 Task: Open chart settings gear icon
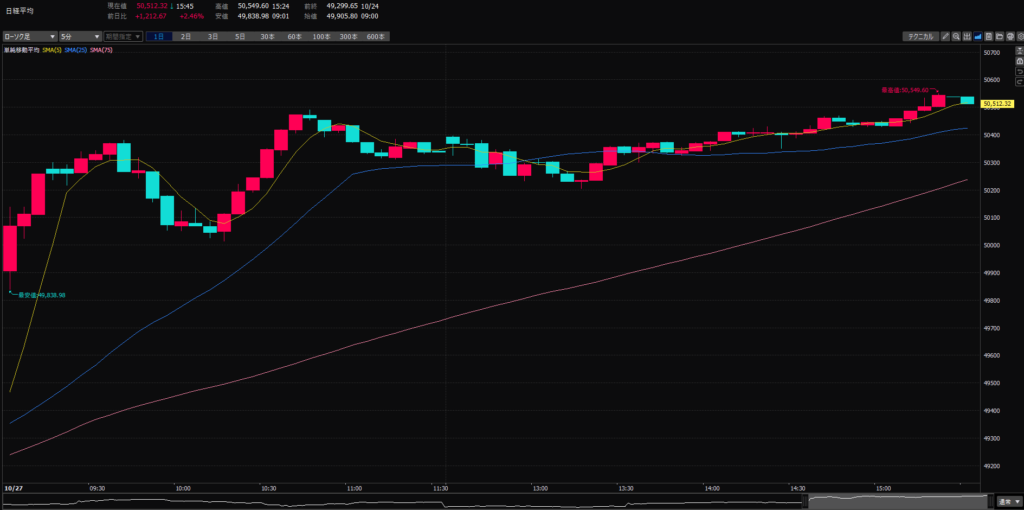click(1019, 36)
